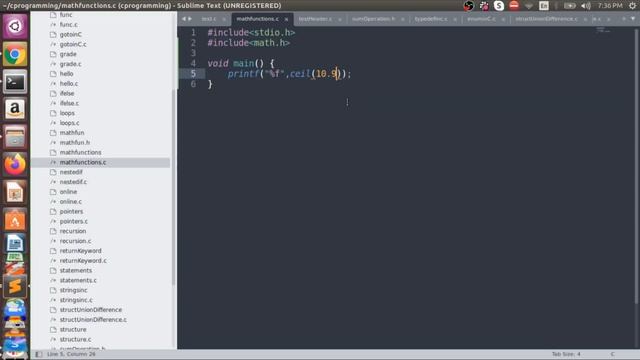Open LibreOffice Writer from the dock
This screenshot has width=640, height=360.
pyautogui.click(x=15, y=243)
